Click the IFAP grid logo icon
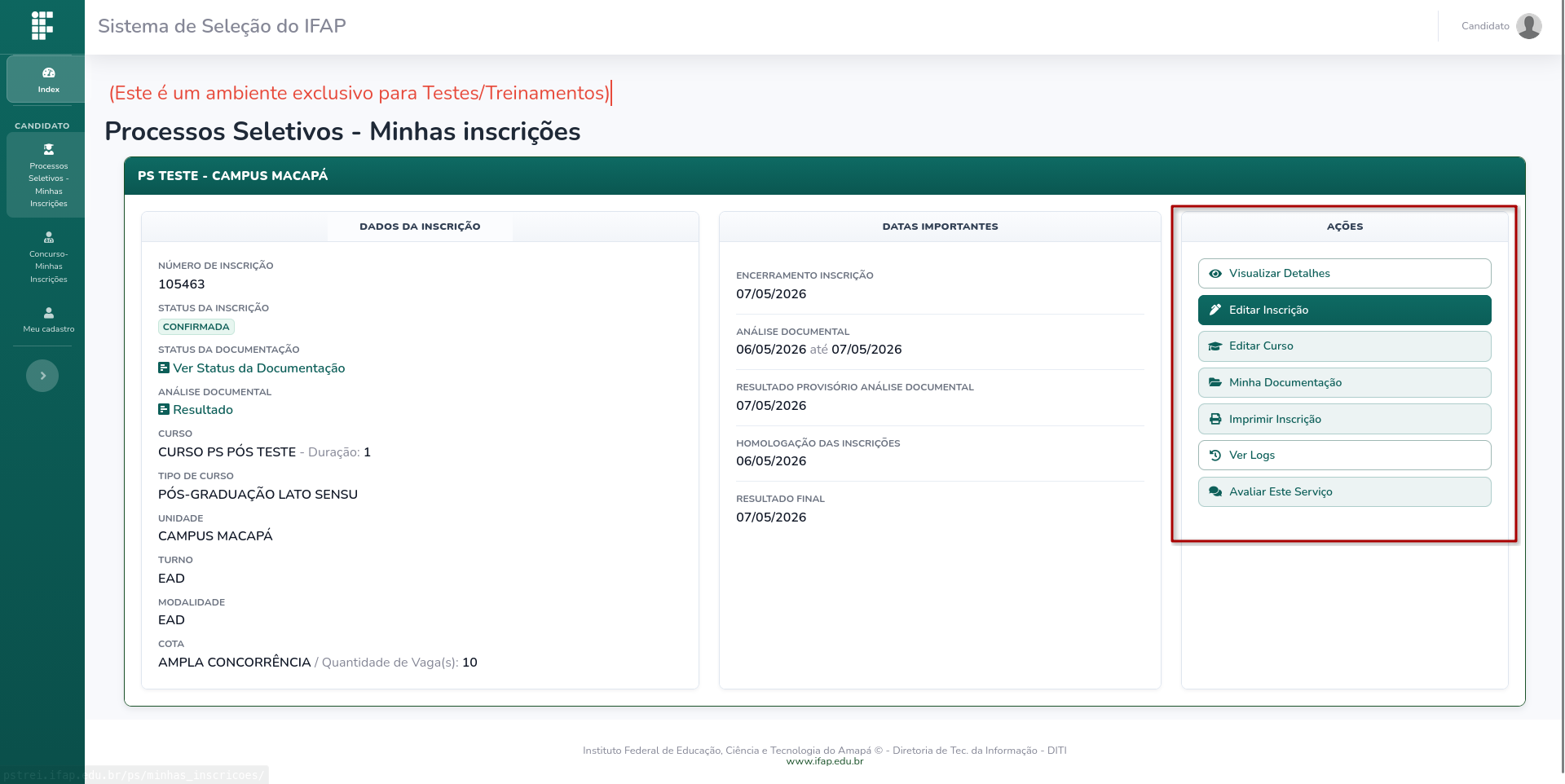 click(x=42, y=26)
